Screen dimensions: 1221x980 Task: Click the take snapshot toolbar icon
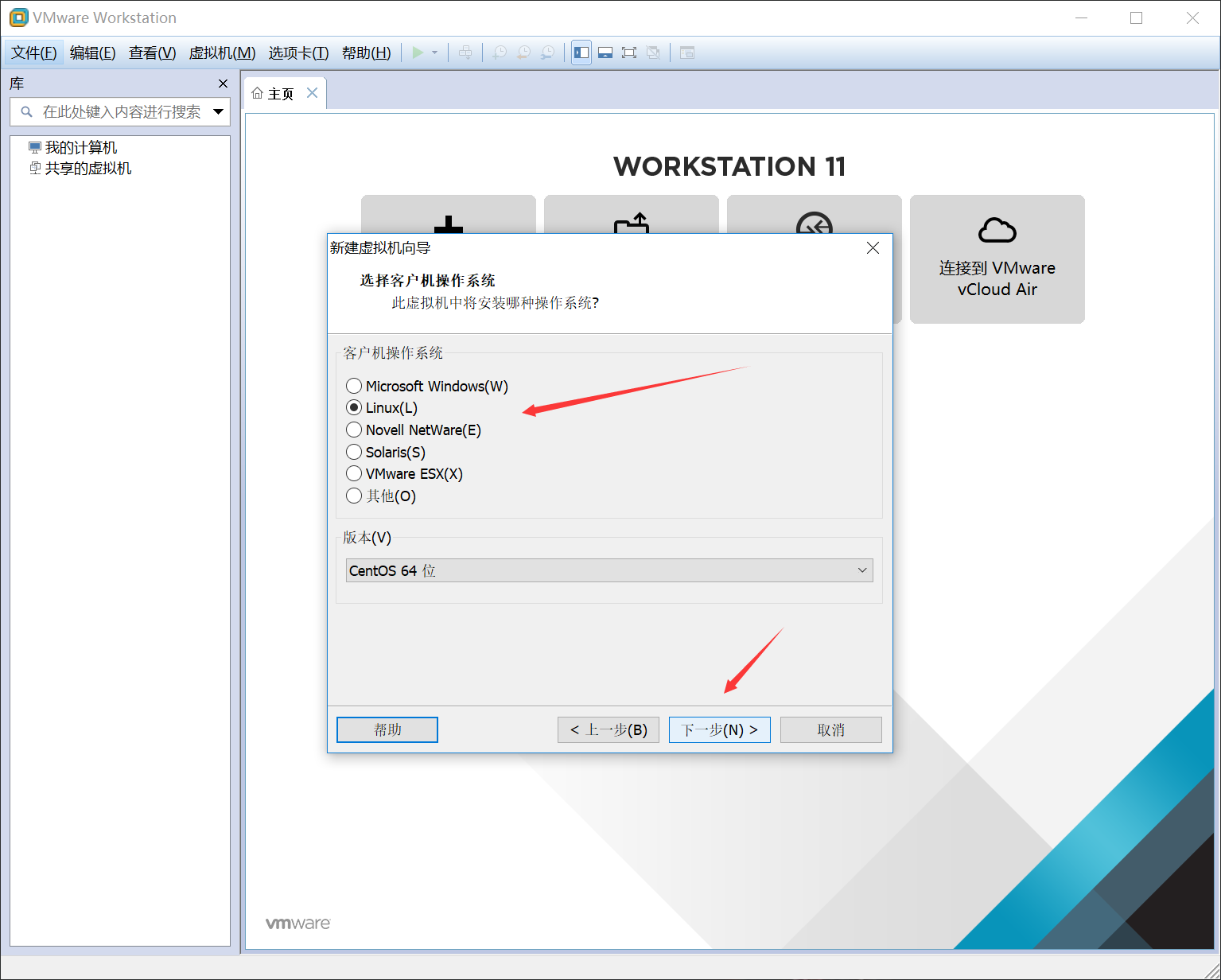pyautogui.click(x=500, y=52)
